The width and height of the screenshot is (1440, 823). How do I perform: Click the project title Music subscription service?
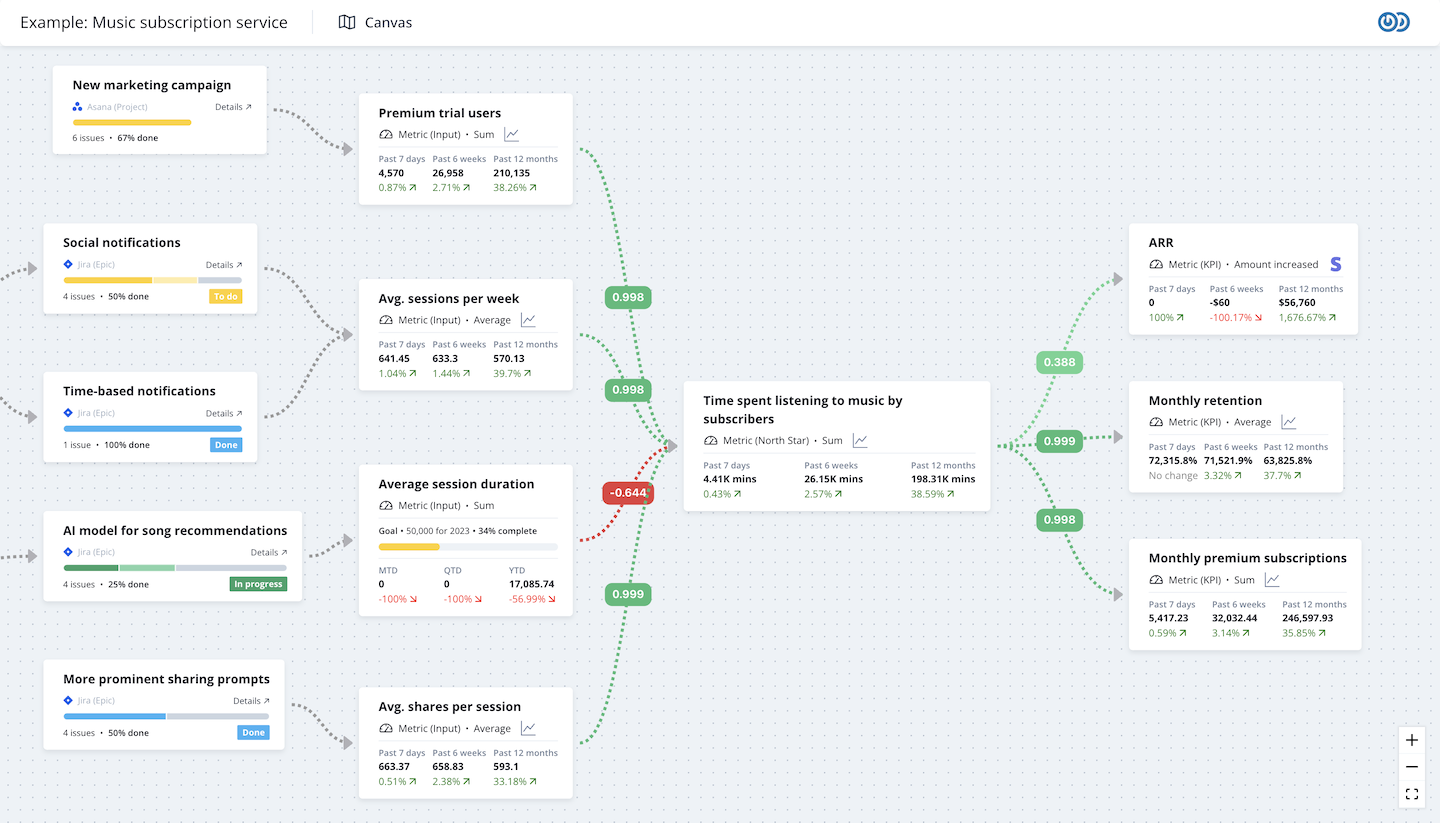click(x=154, y=22)
